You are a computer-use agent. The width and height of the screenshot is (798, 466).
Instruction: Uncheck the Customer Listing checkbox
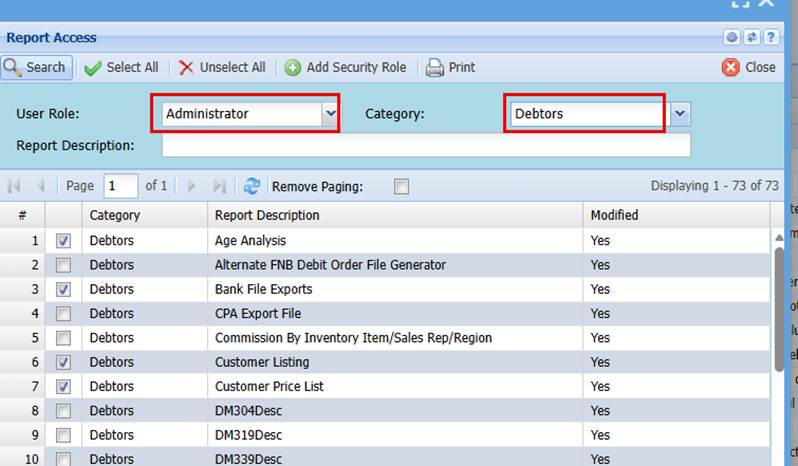[63, 362]
